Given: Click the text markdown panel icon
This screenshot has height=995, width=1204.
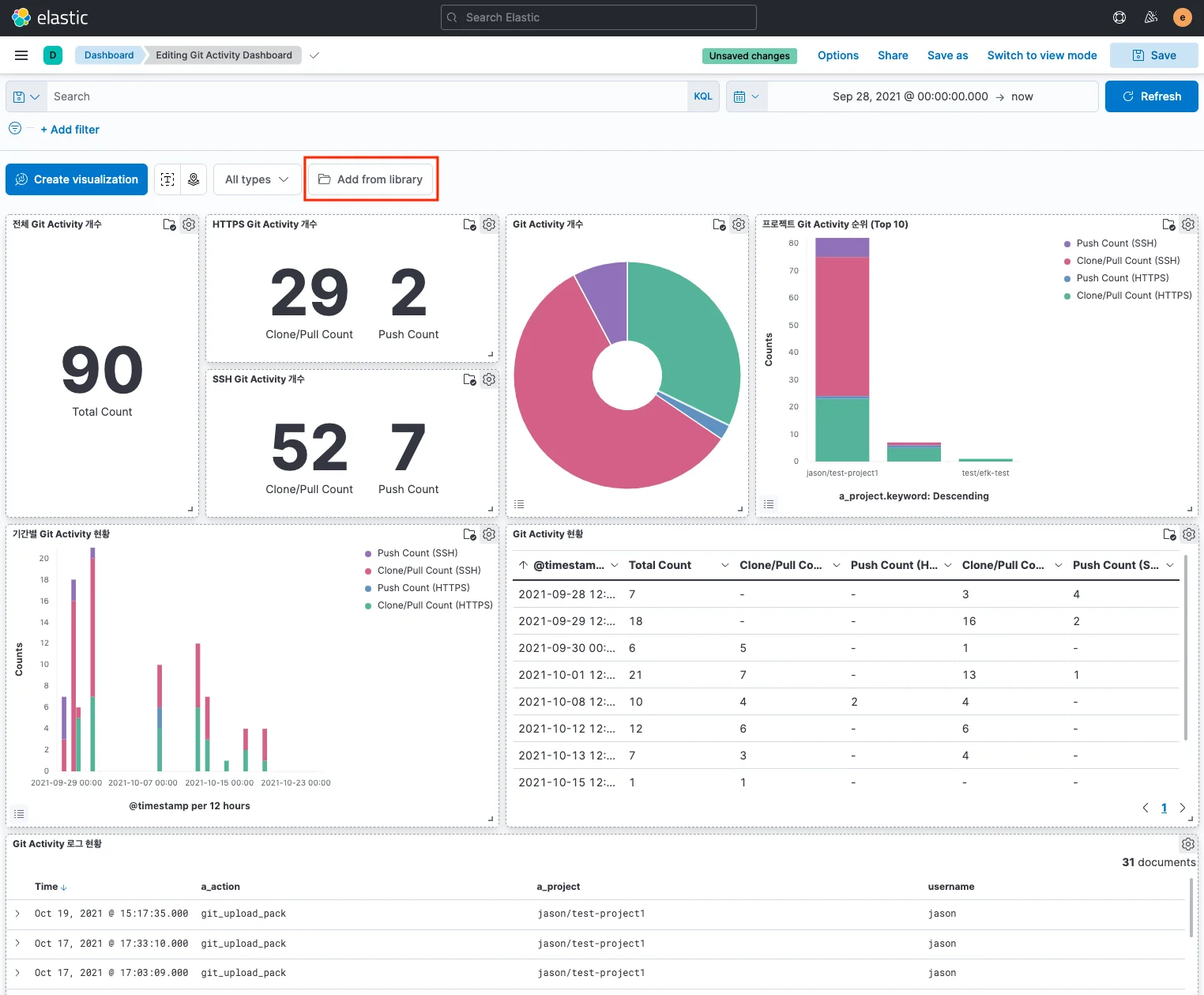Looking at the screenshot, I should (x=167, y=179).
